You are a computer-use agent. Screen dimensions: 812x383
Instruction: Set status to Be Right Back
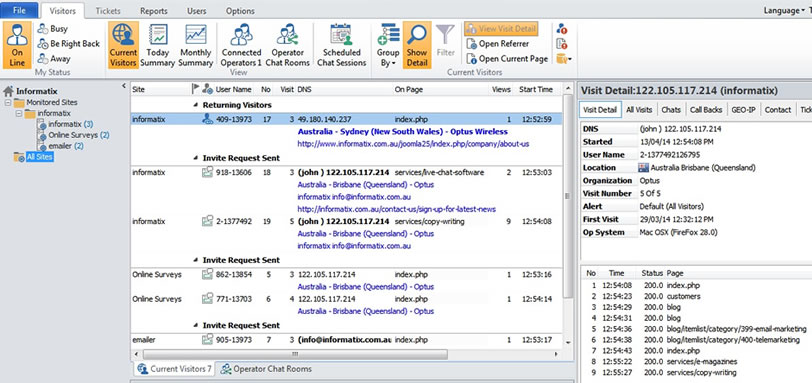pyautogui.click(x=68, y=44)
